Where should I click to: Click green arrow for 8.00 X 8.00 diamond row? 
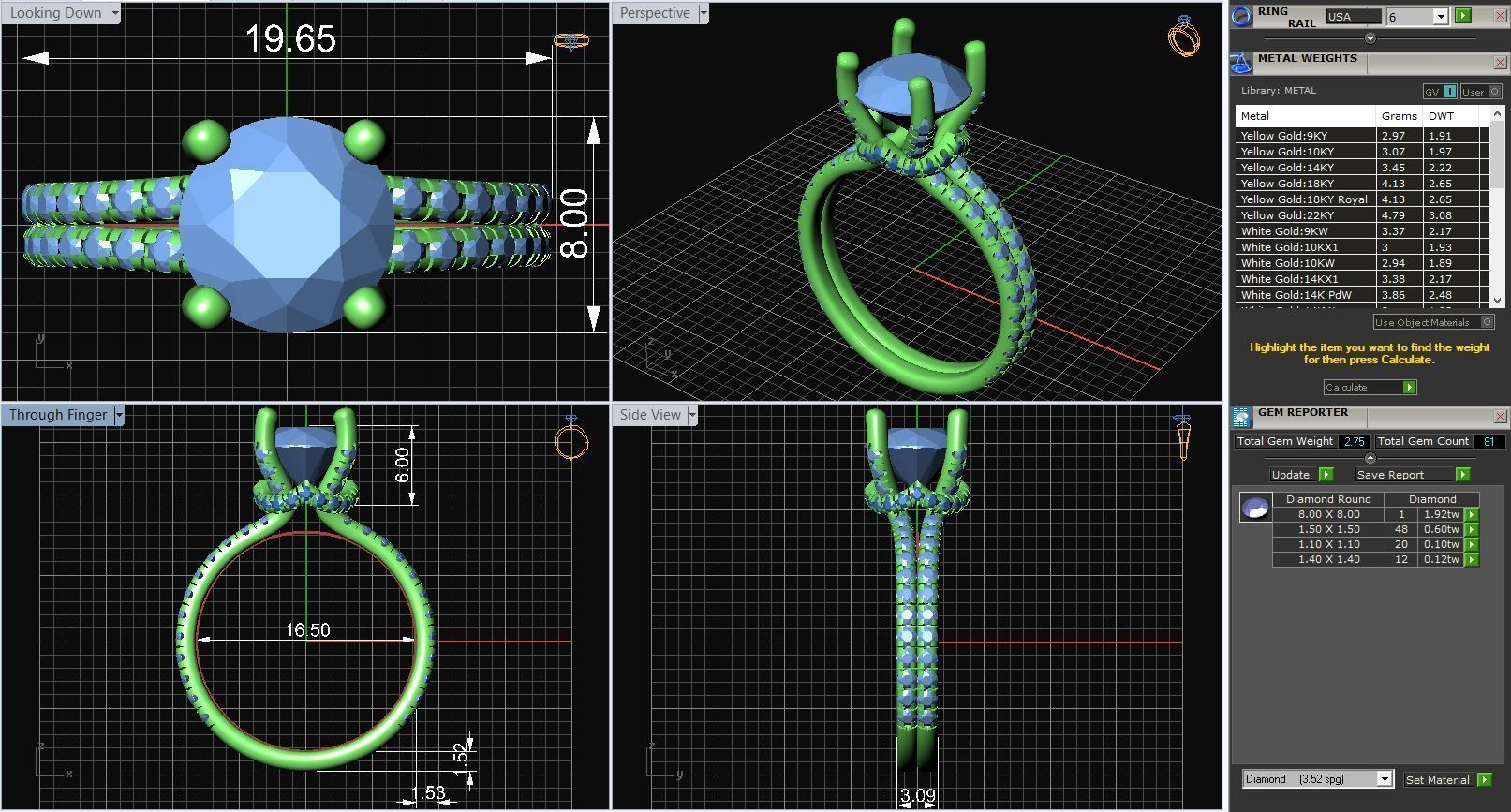(1471, 514)
